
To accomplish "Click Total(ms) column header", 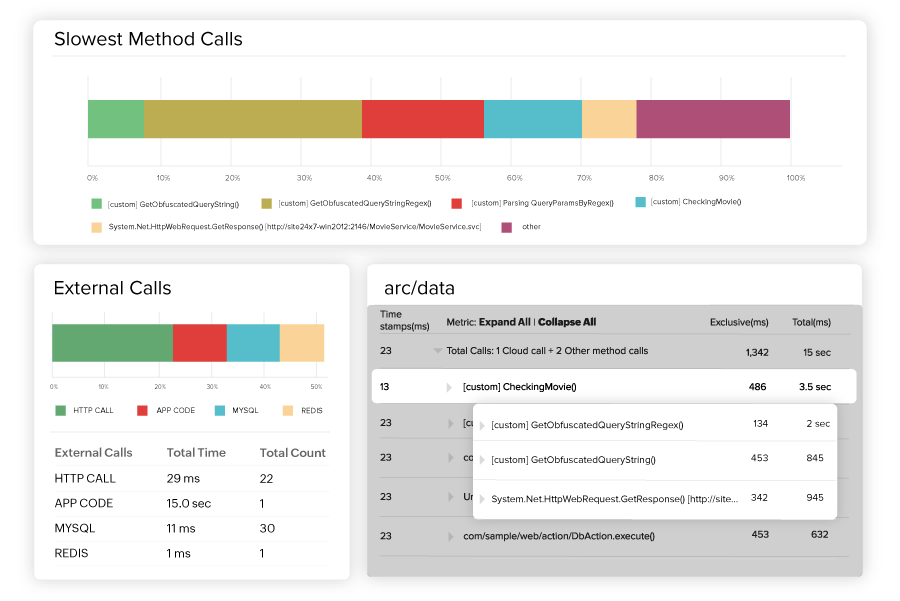I will [x=811, y=322].
